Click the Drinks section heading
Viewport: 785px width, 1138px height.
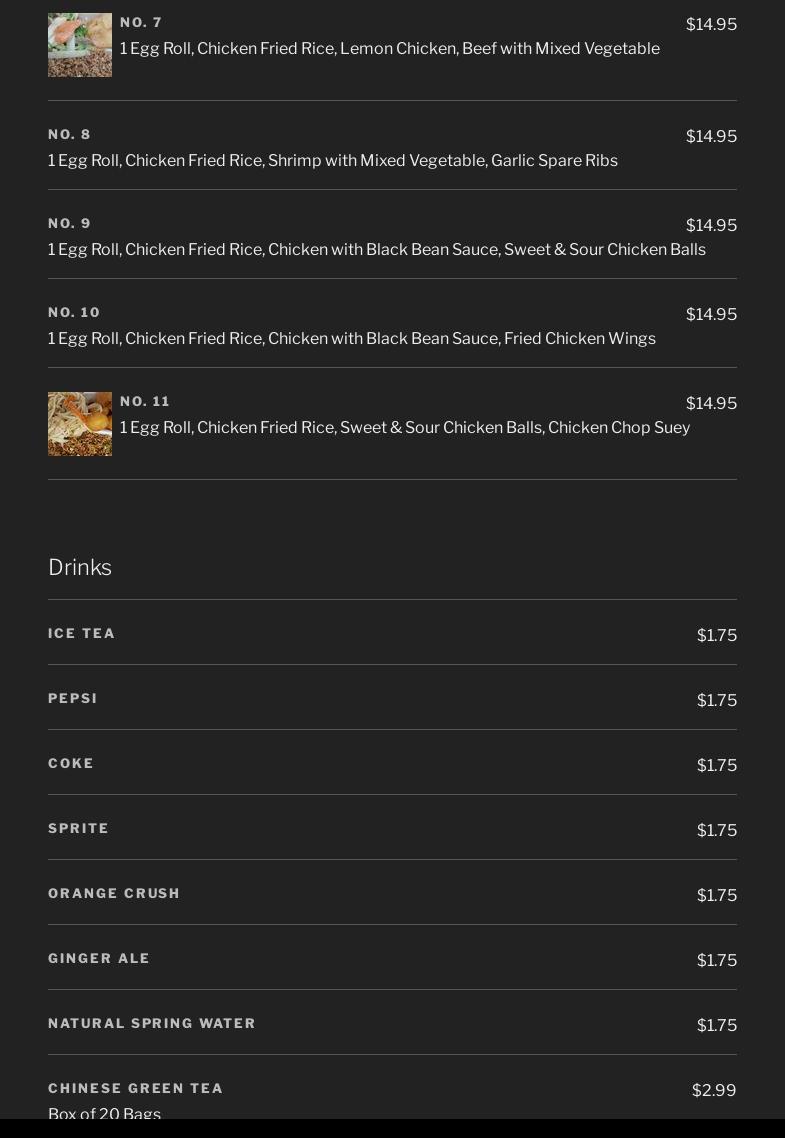click(80, 567)
